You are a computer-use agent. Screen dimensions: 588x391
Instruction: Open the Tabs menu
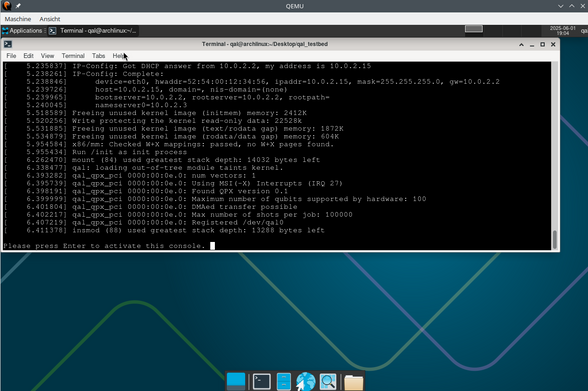[98, 56]
